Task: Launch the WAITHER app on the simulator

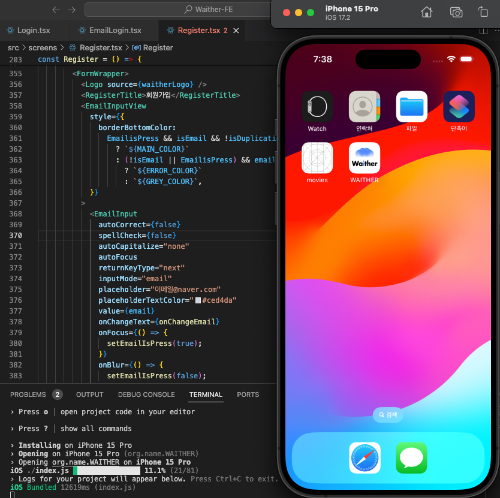Action: click(364, 158)
